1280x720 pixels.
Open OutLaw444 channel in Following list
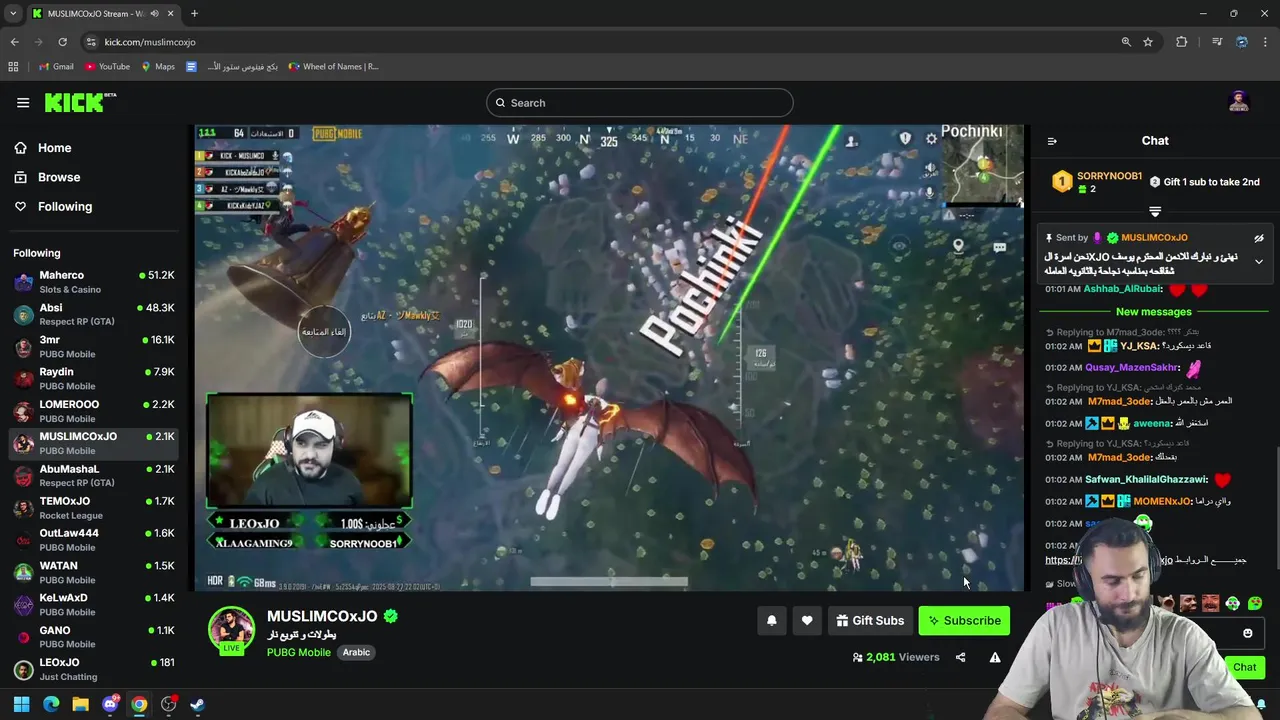click(95, 540)
